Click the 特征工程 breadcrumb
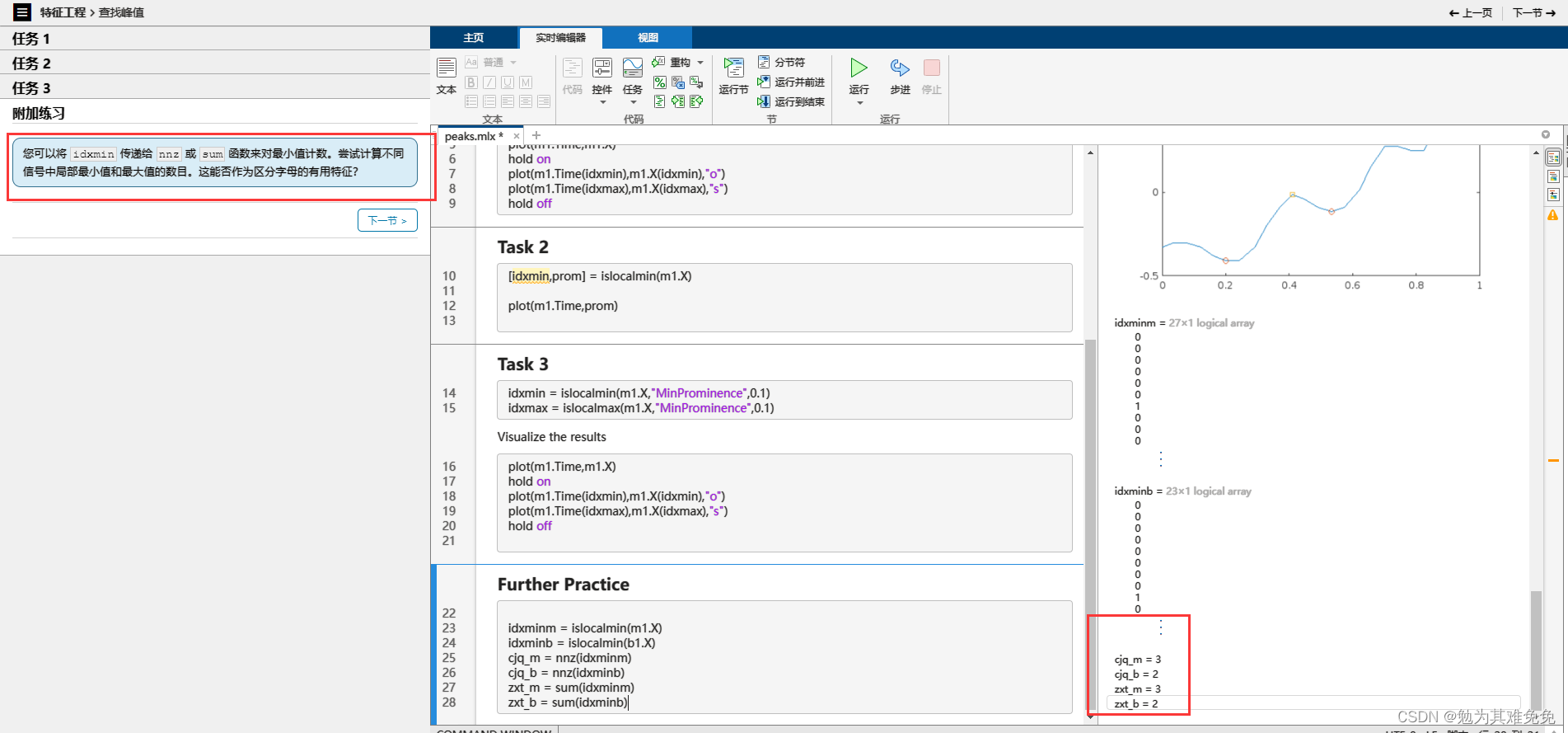The width and height of the screenshot is (1568, 733). click(63, 12)
